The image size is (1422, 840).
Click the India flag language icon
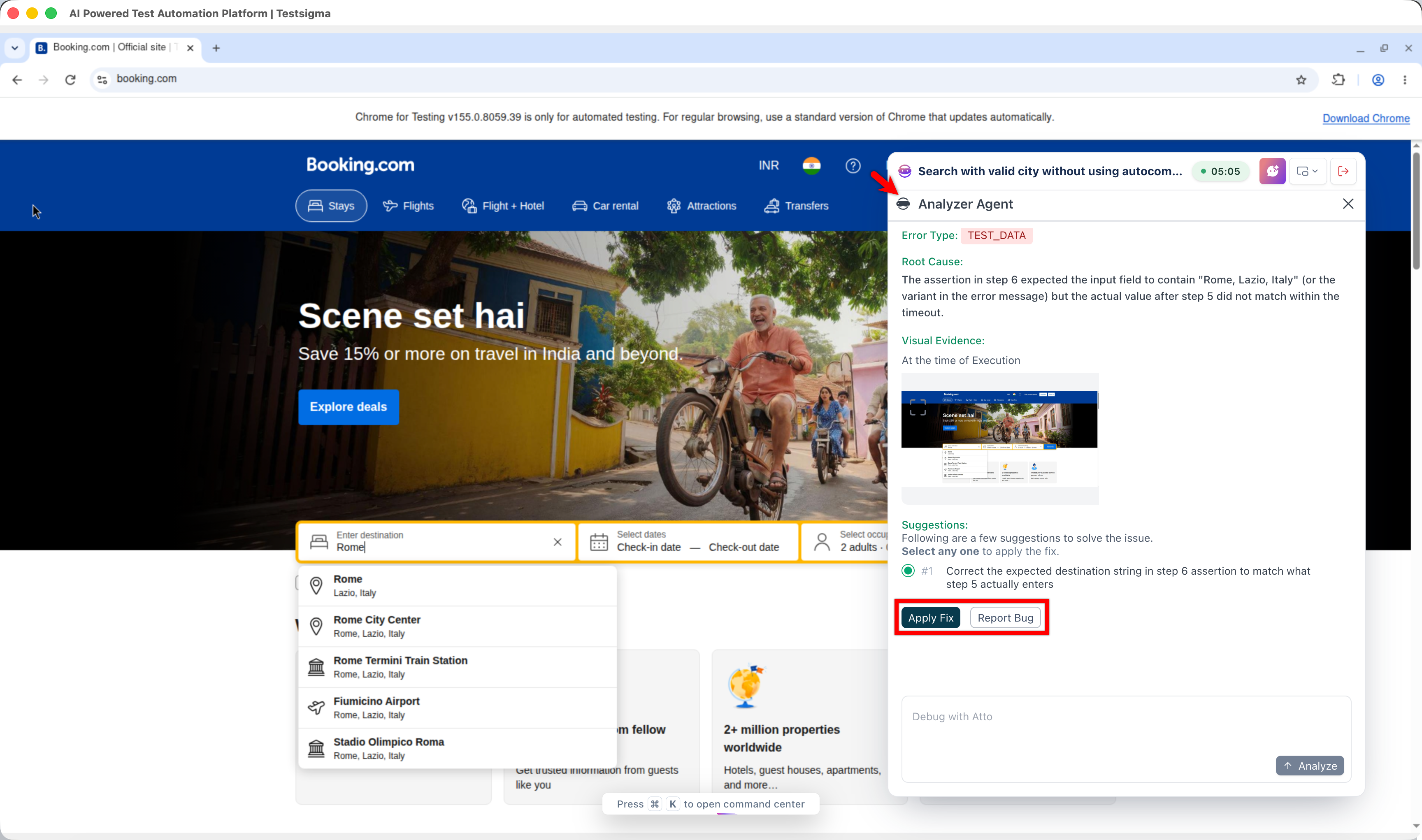click(811, 165)
